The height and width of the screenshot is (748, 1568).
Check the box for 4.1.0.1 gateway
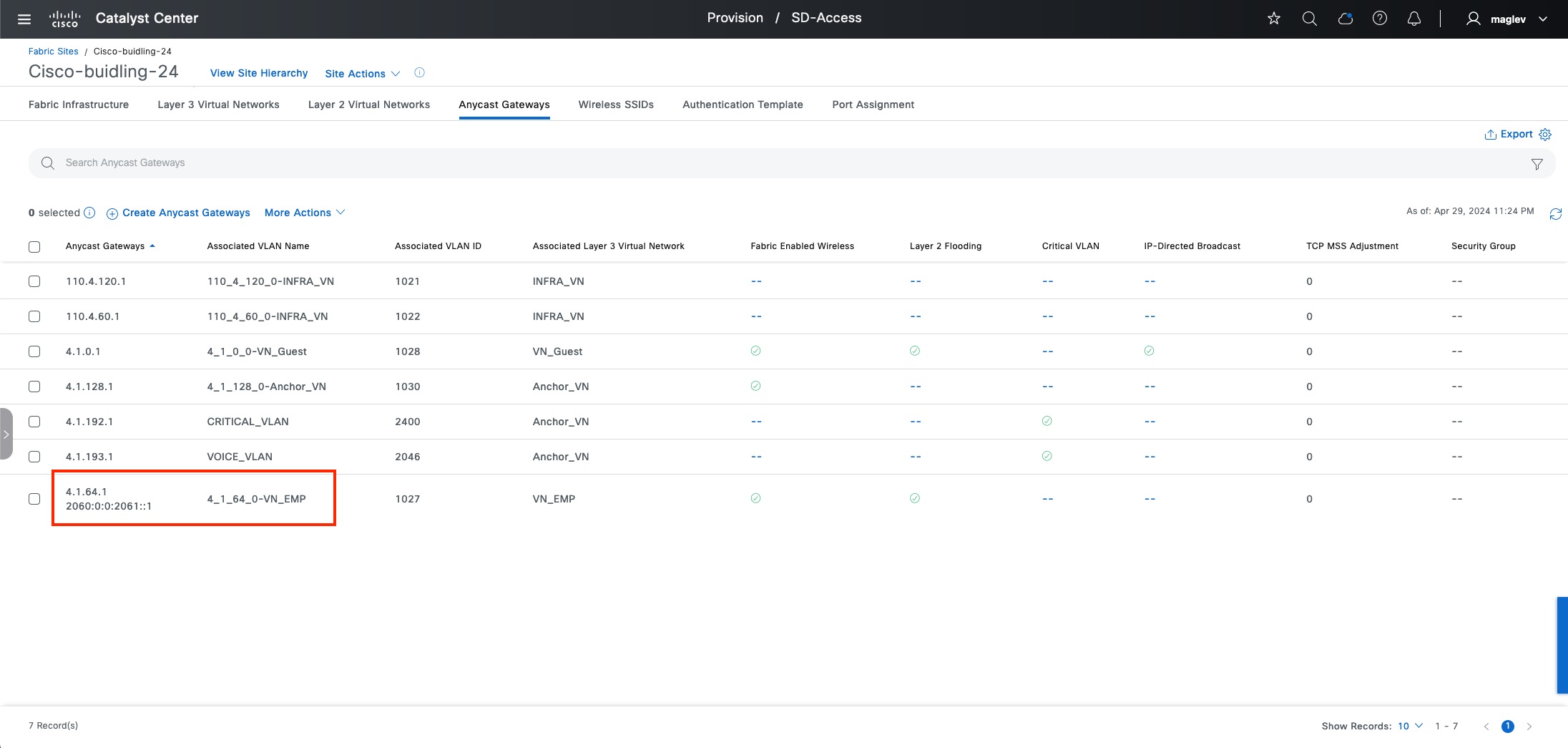tap(34, 351)
